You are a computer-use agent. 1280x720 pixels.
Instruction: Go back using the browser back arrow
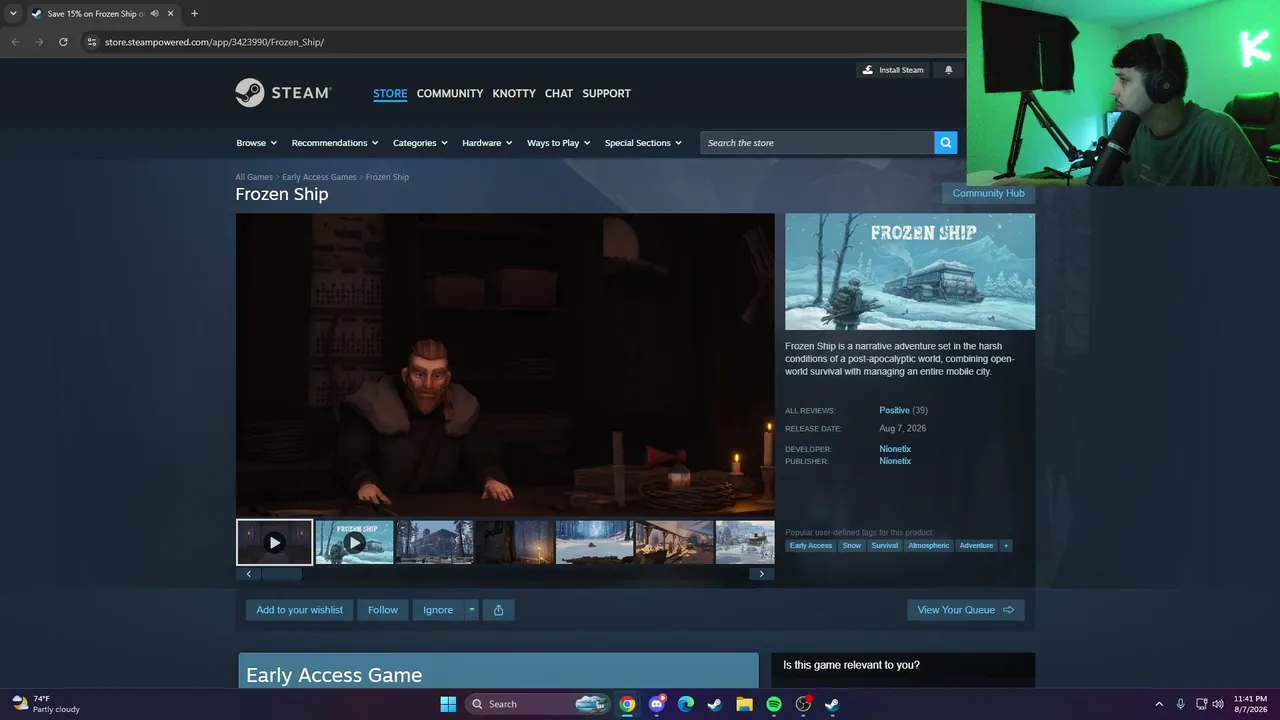coord(15,42)
